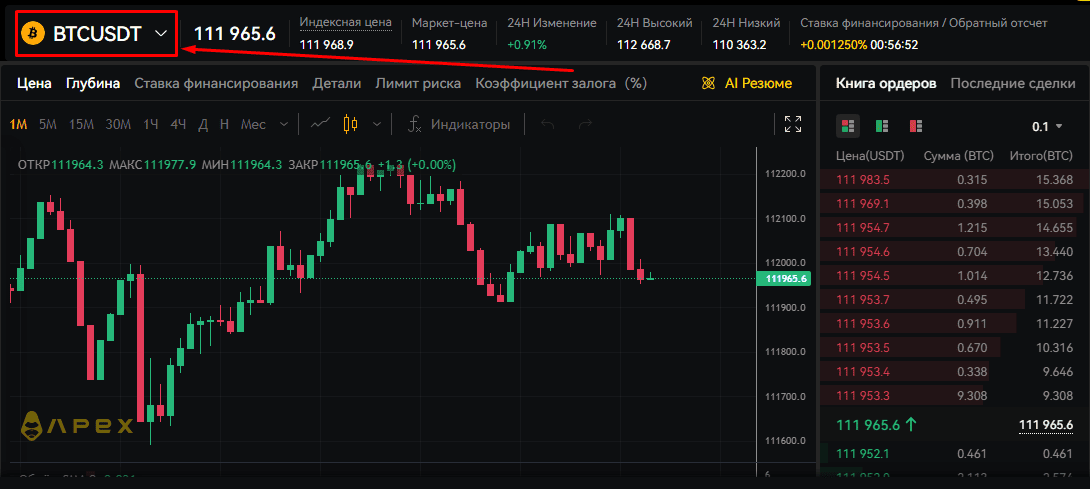Open the Коэффициент залога (%) tab

(561, 83)
